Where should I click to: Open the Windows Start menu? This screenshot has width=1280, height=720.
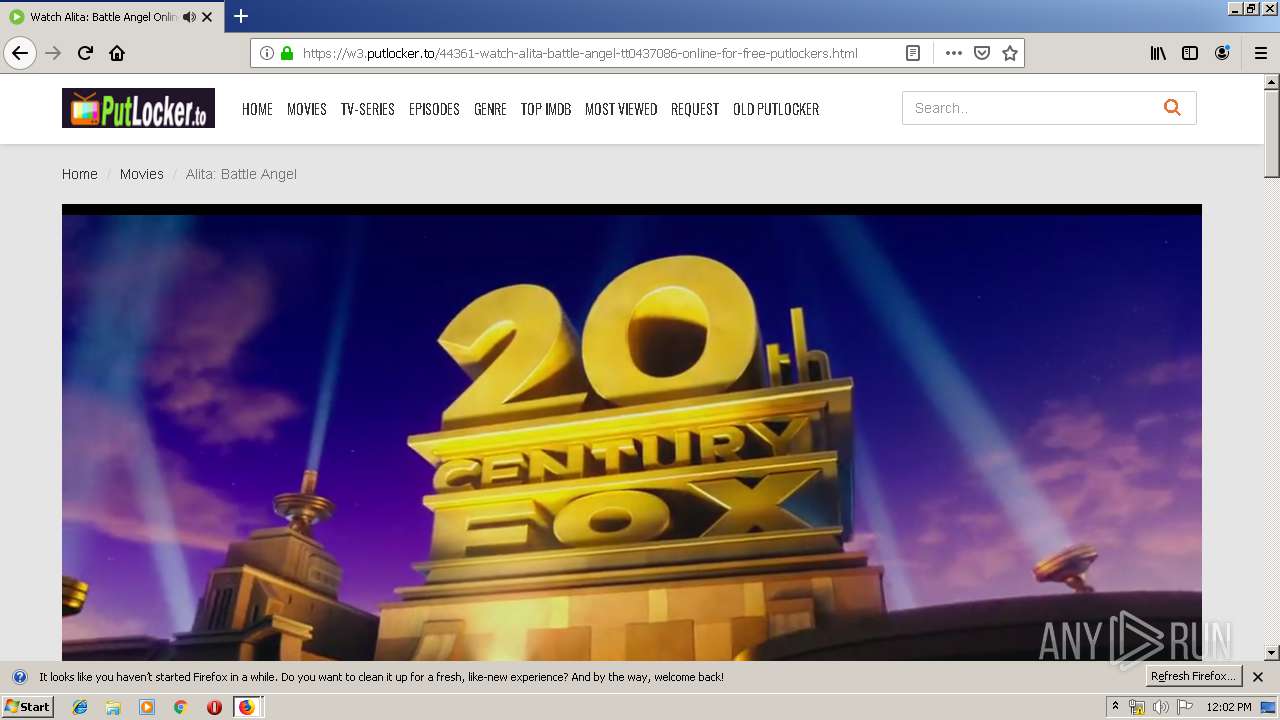click(x=28, y=707)
